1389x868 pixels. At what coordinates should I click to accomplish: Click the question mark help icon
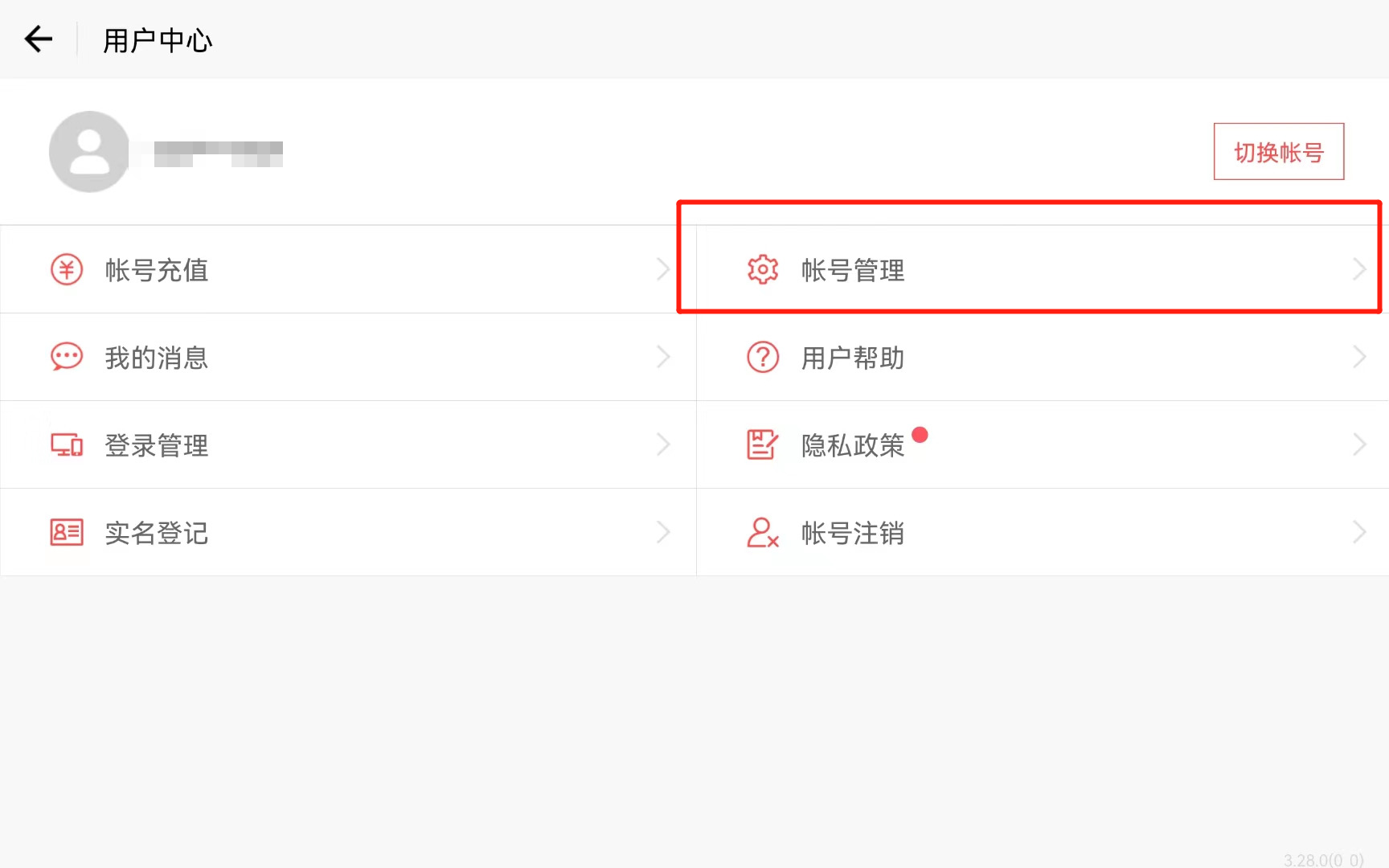pos(762,357)
